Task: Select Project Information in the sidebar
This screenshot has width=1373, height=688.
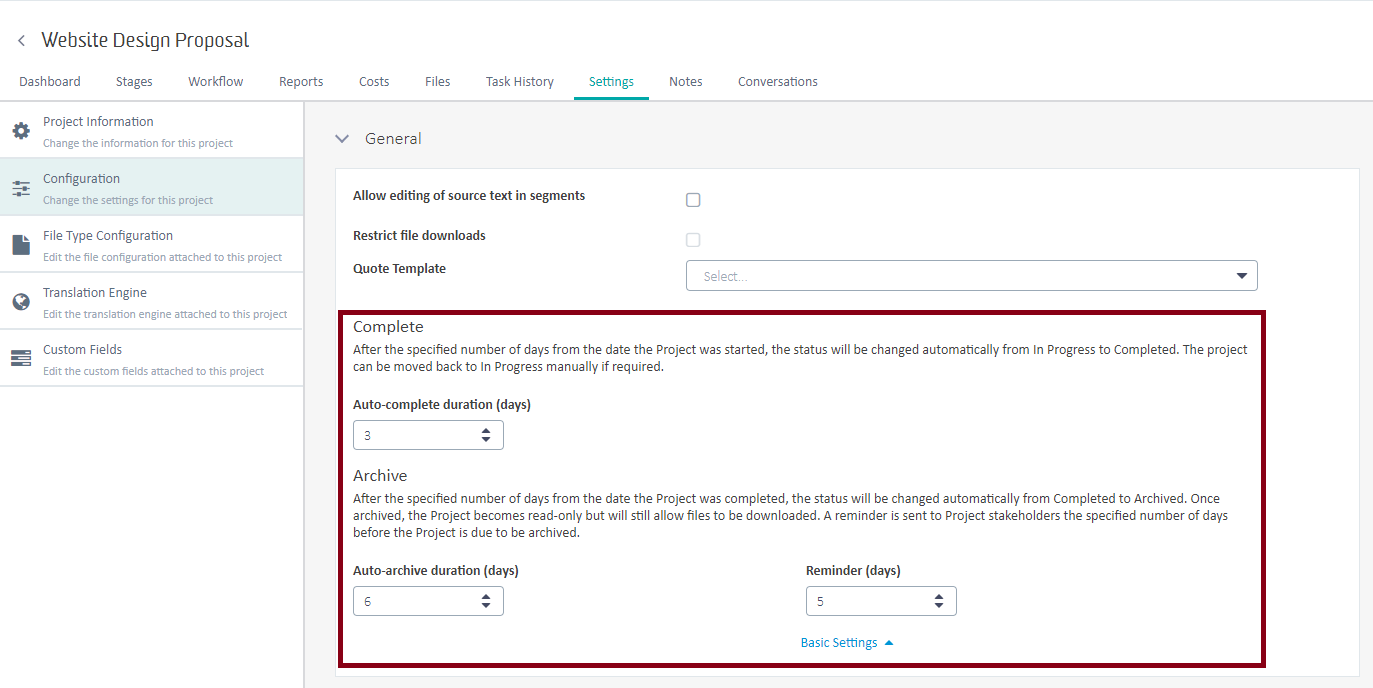Action: tap(151, 130)
